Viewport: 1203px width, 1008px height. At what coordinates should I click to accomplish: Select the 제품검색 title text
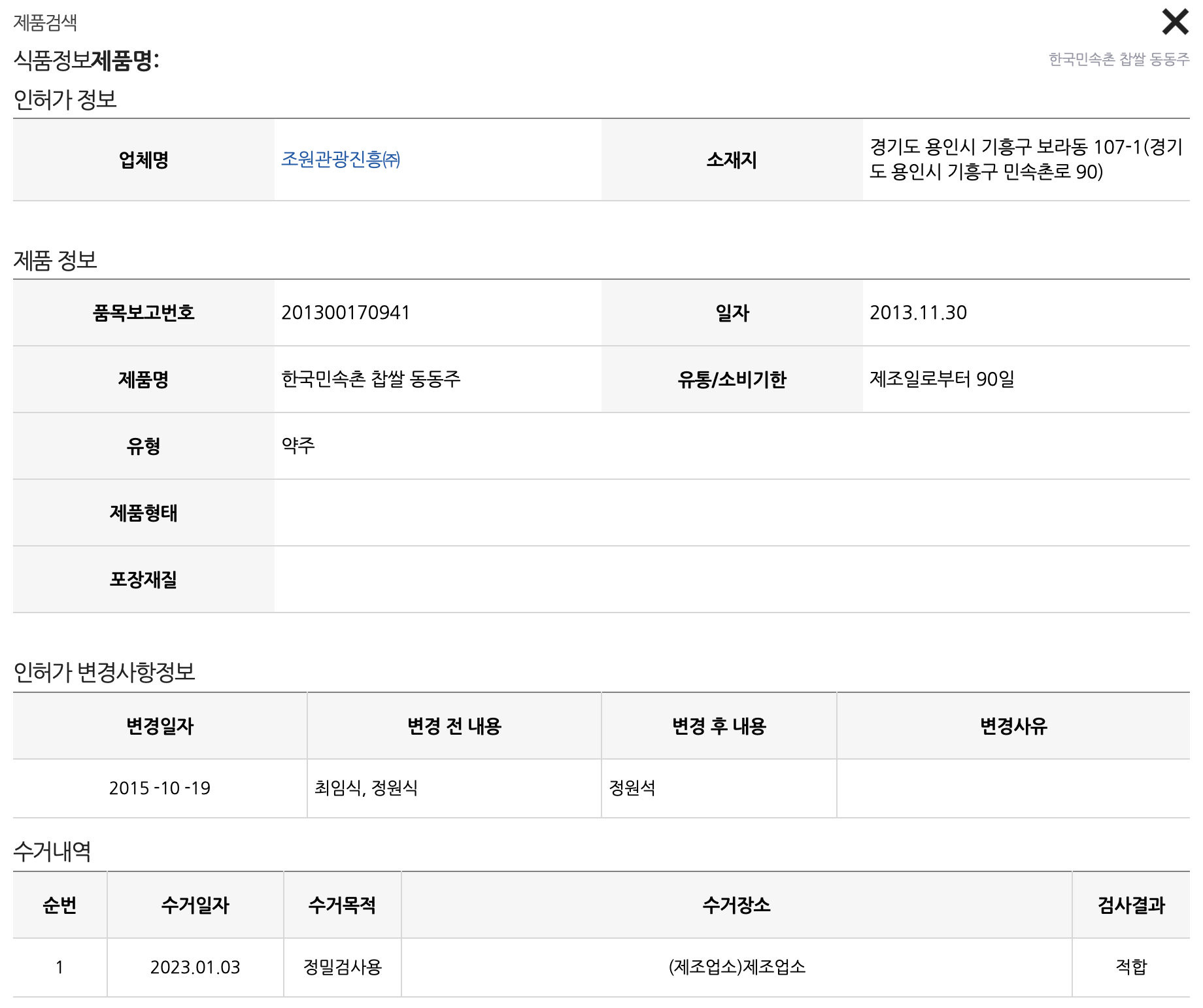pos(45,23)
